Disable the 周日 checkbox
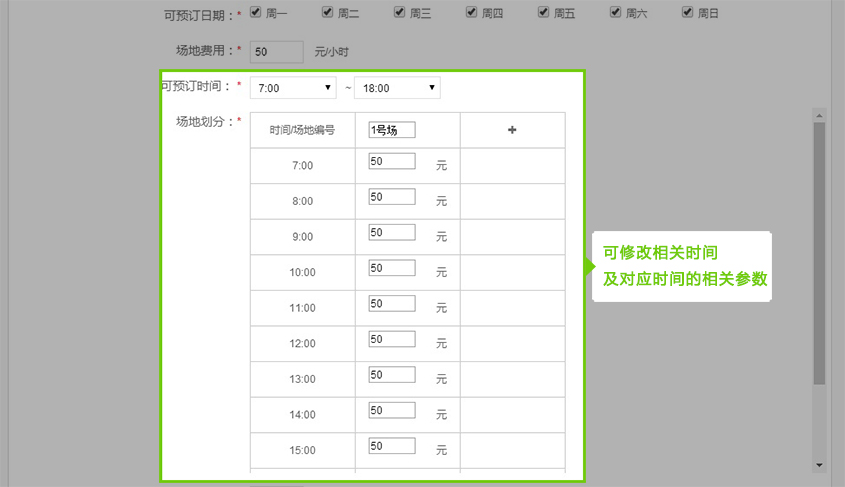 pyautogui.click(x=688, y=13)
